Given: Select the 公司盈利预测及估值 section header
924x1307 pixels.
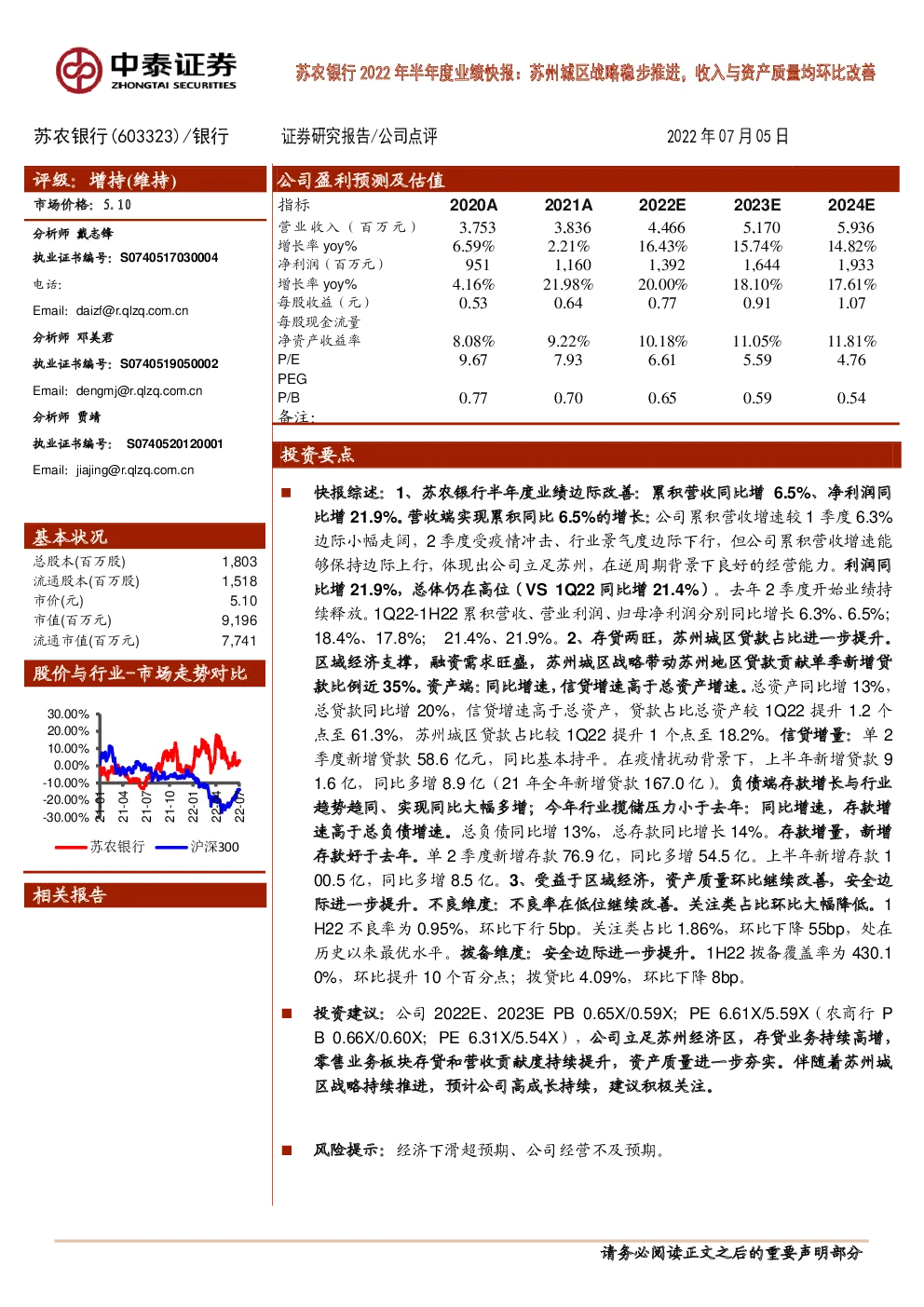Looking at the screenshot, I should coord(587,180).
